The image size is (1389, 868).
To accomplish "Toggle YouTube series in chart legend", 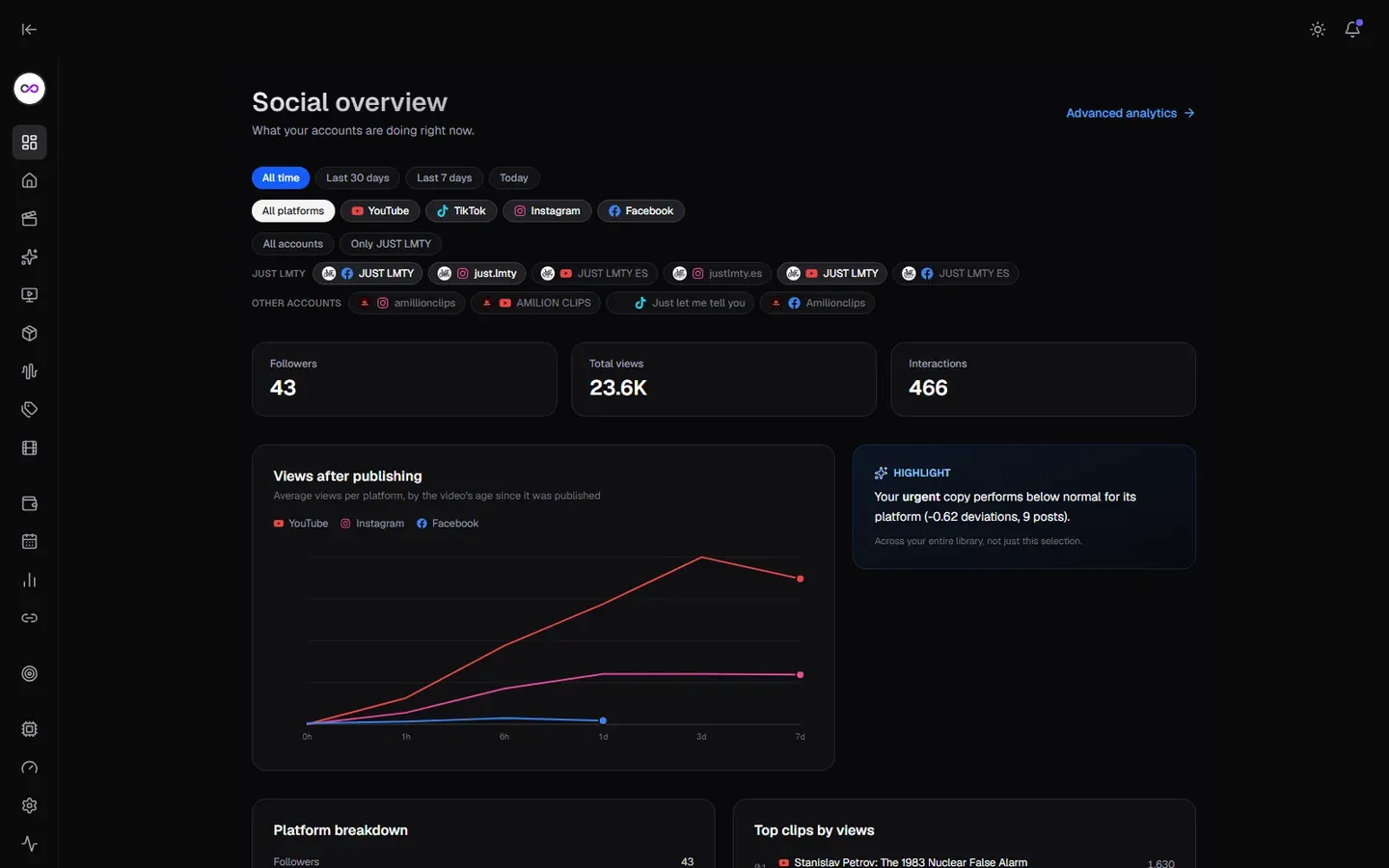I will [301, 524].
